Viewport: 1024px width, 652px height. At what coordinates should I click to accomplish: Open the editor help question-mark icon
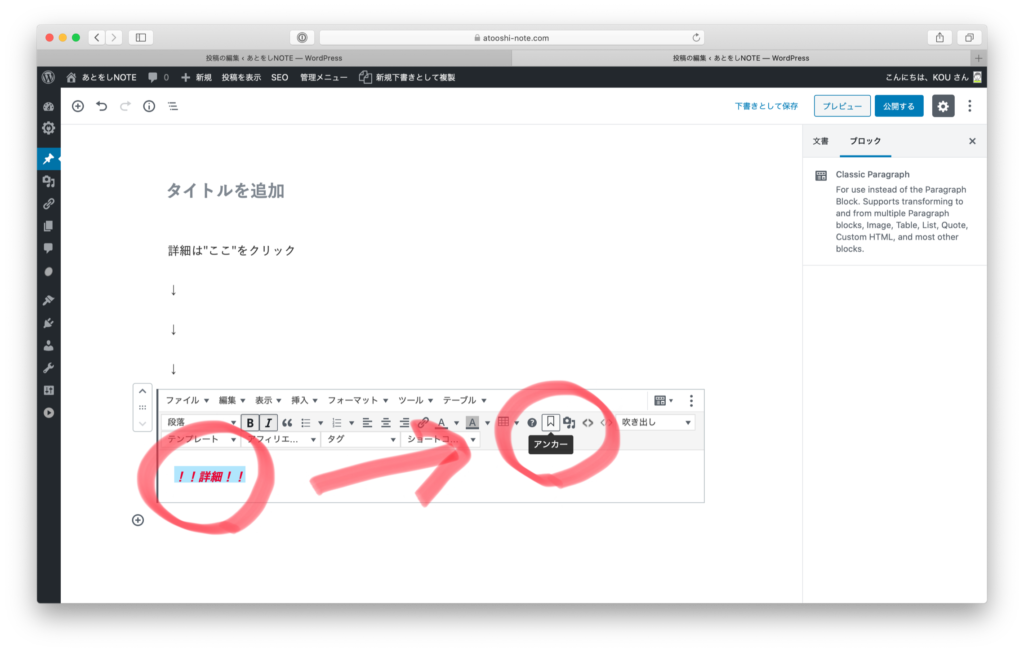point(532,422)
